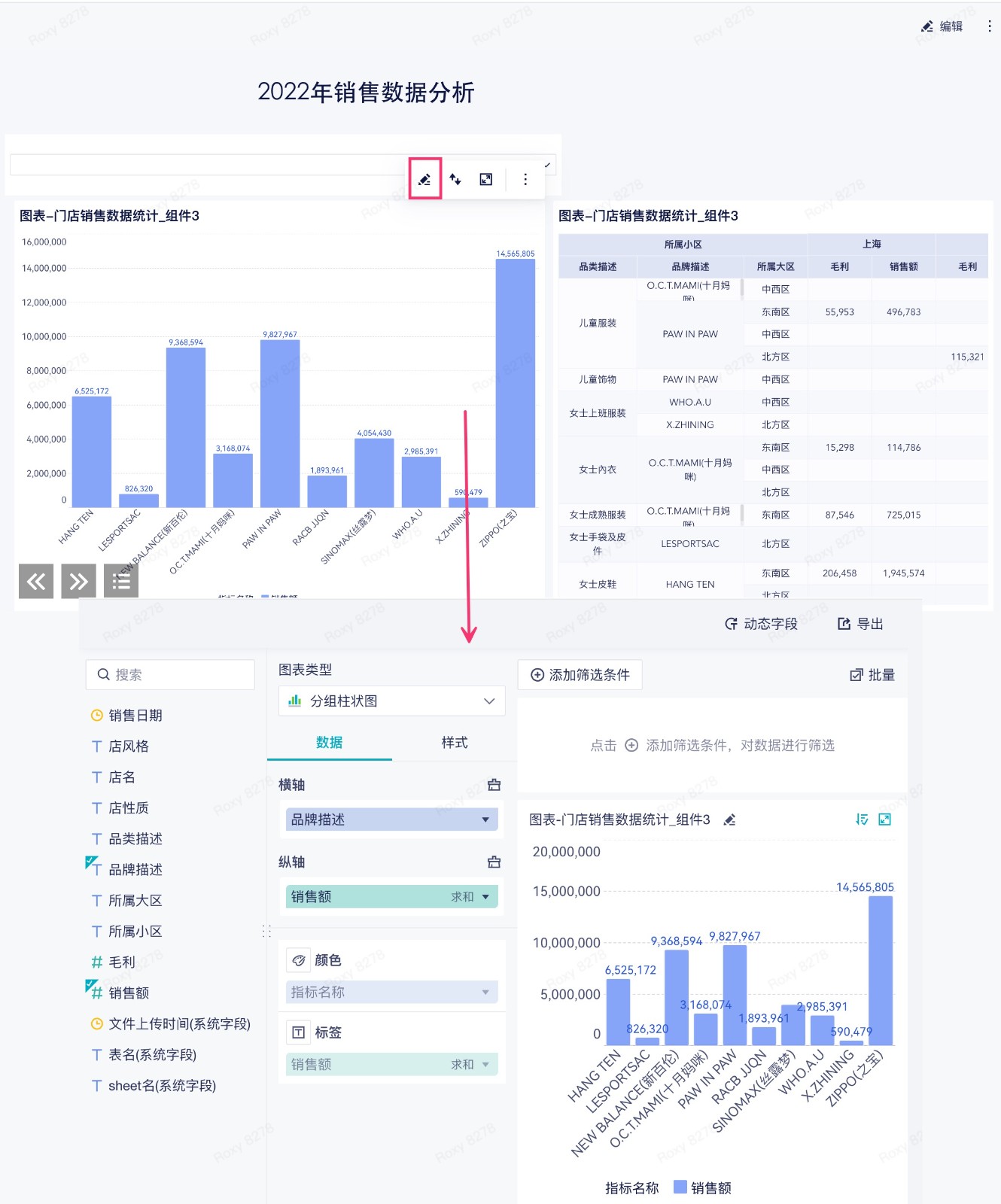Viewport: 1001px width, 1204px height.
Task: Click the list view icon button
Action: [x=121, y=581]
